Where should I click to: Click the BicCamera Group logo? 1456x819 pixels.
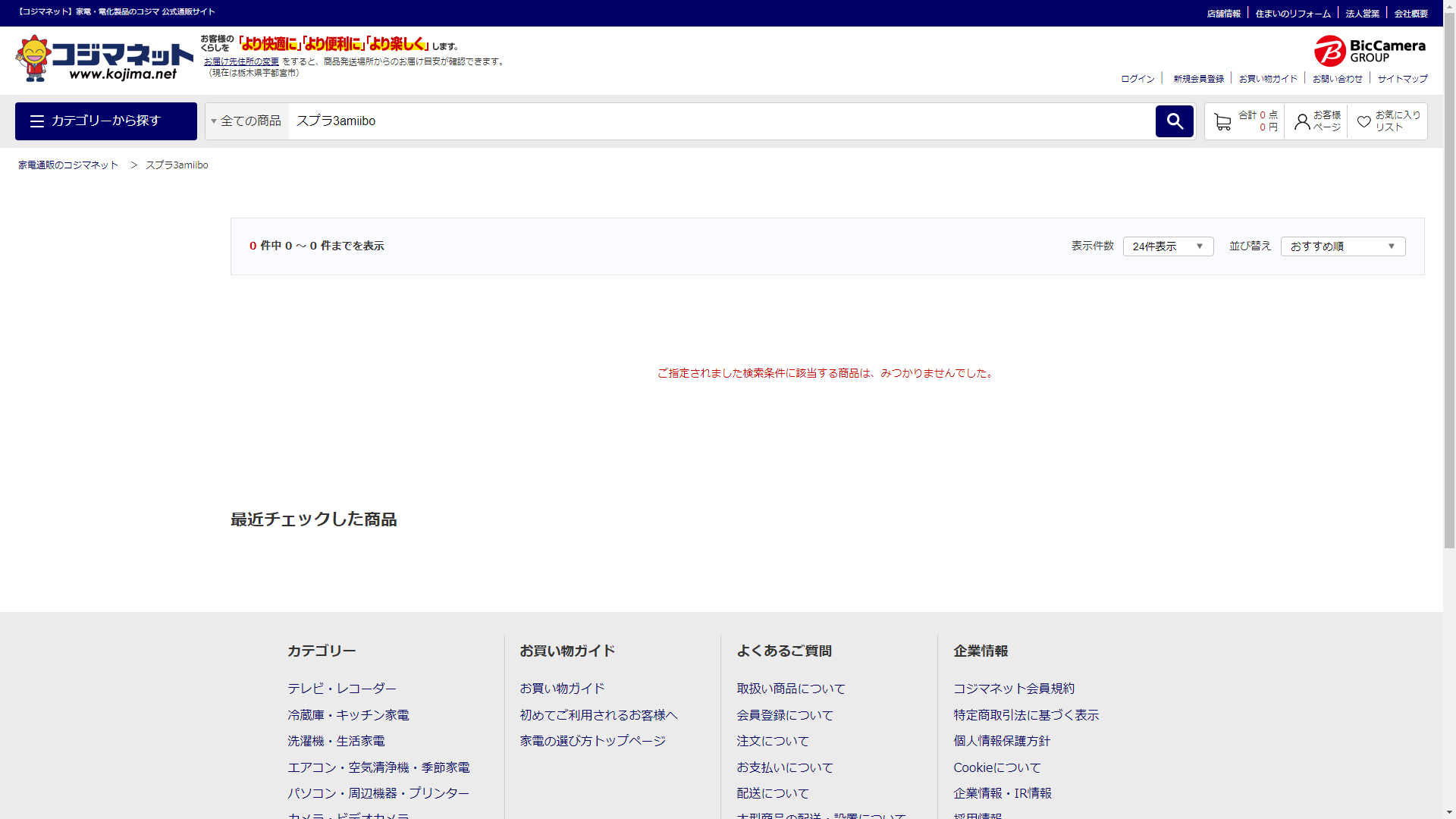point(1370,51)
